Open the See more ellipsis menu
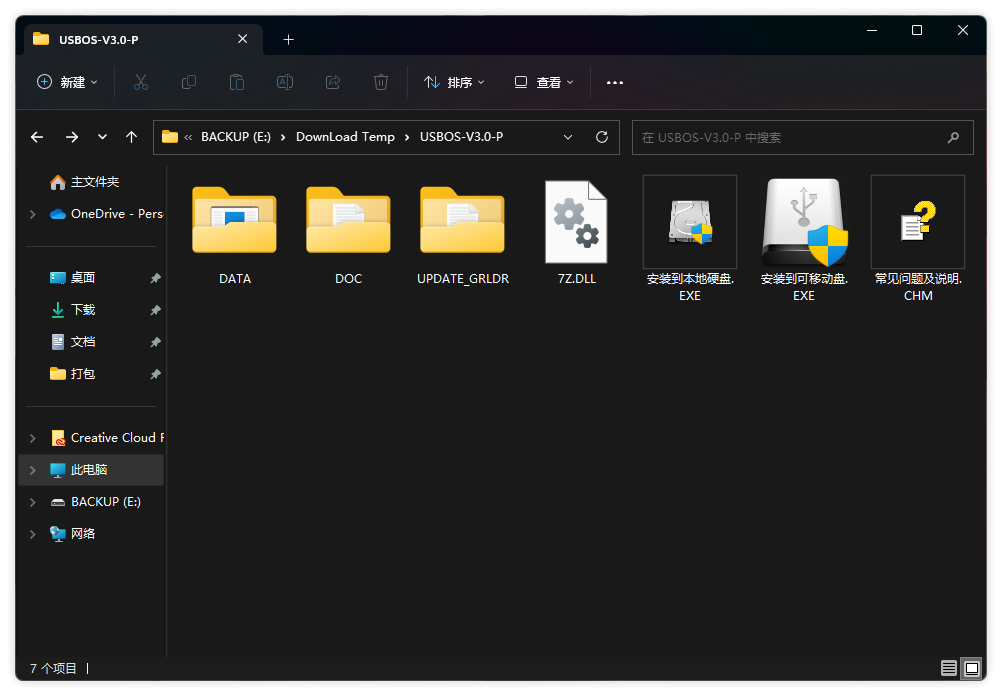The height and width of the screenshot is (696, 1002). pos(615,82)
